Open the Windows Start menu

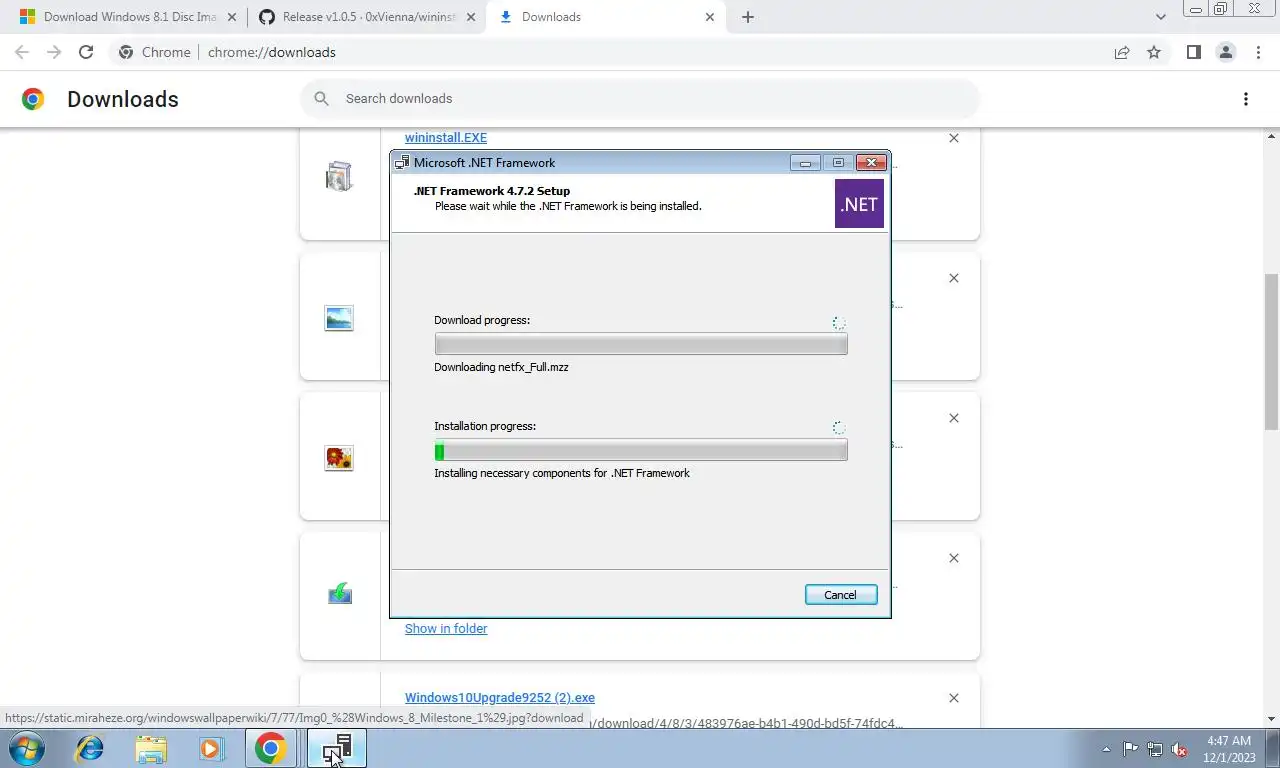[27, 748]
